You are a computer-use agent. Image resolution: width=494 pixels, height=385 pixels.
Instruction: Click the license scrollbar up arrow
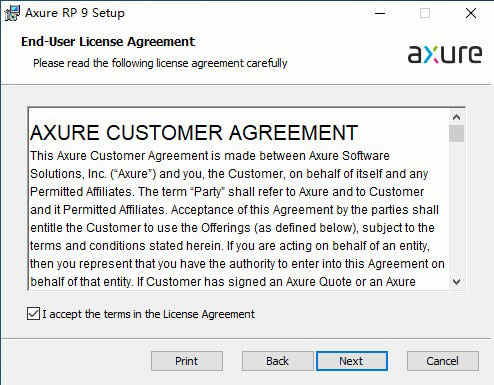coord(456,117)
